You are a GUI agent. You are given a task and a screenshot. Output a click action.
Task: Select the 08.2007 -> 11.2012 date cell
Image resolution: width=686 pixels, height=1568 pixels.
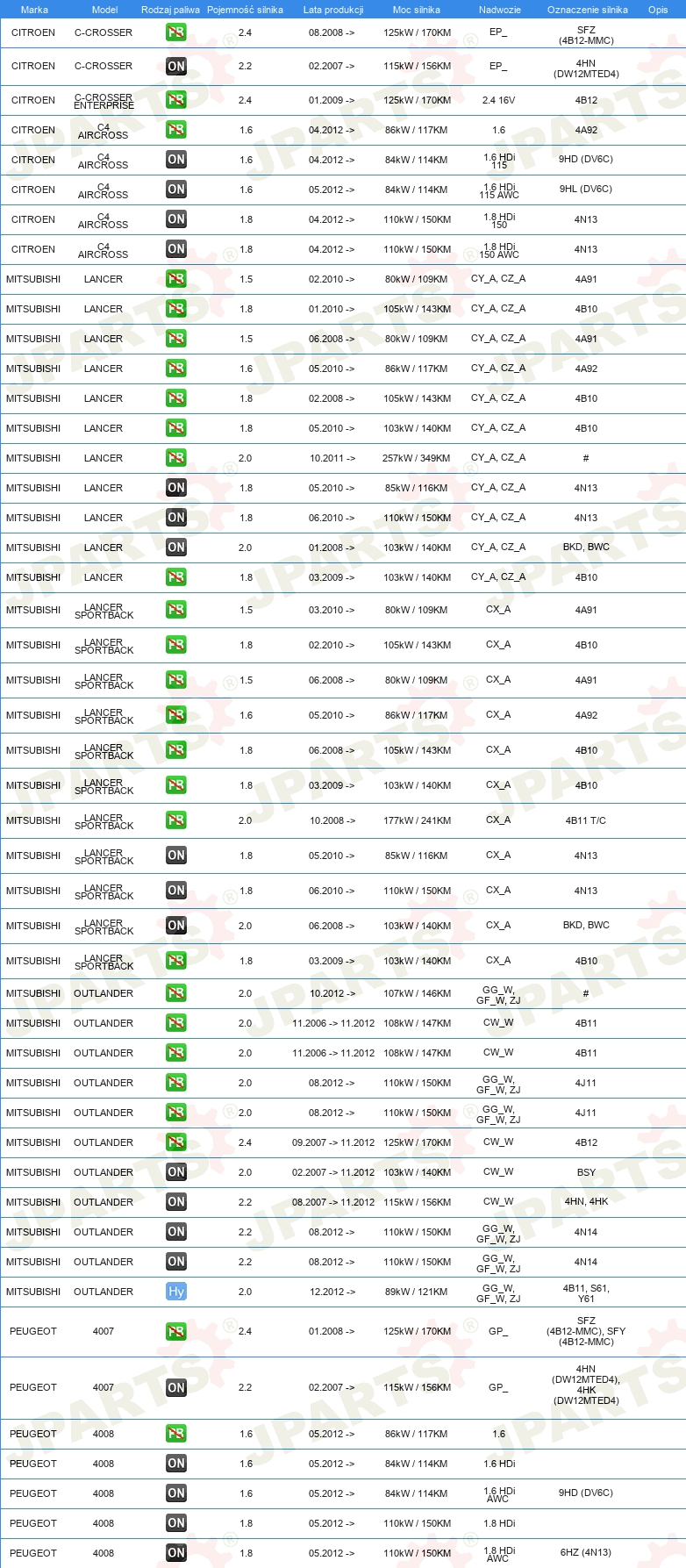333,1202
